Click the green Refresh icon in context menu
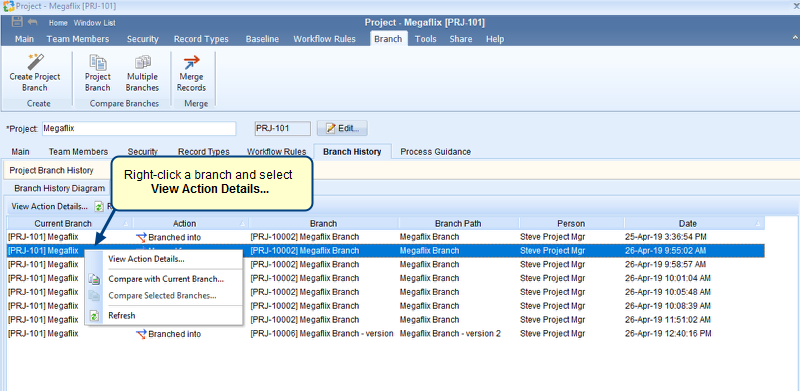This screenshot has width=800, height=391. pos(94,316)
